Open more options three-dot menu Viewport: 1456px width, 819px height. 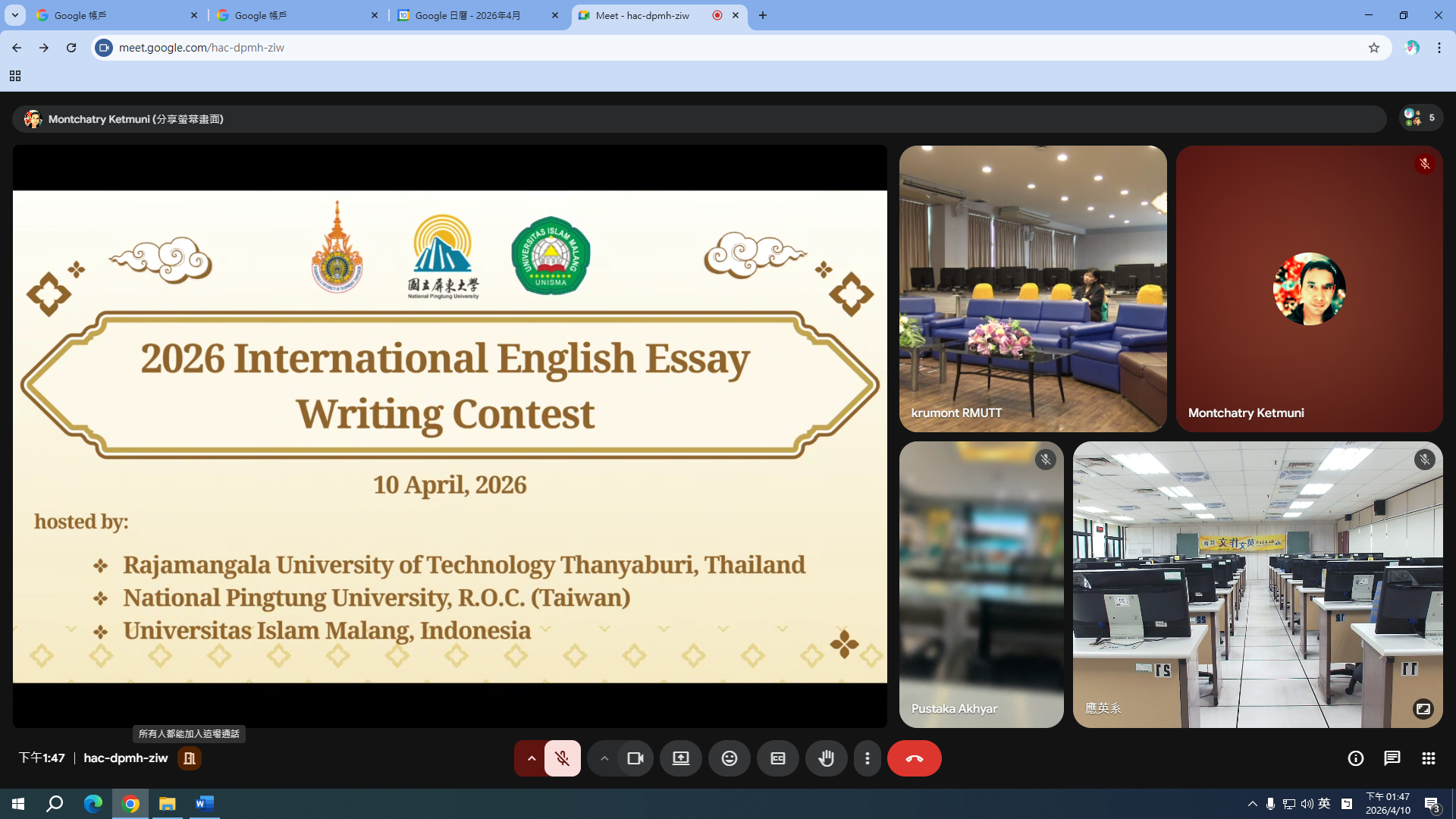tap(867, 758)
